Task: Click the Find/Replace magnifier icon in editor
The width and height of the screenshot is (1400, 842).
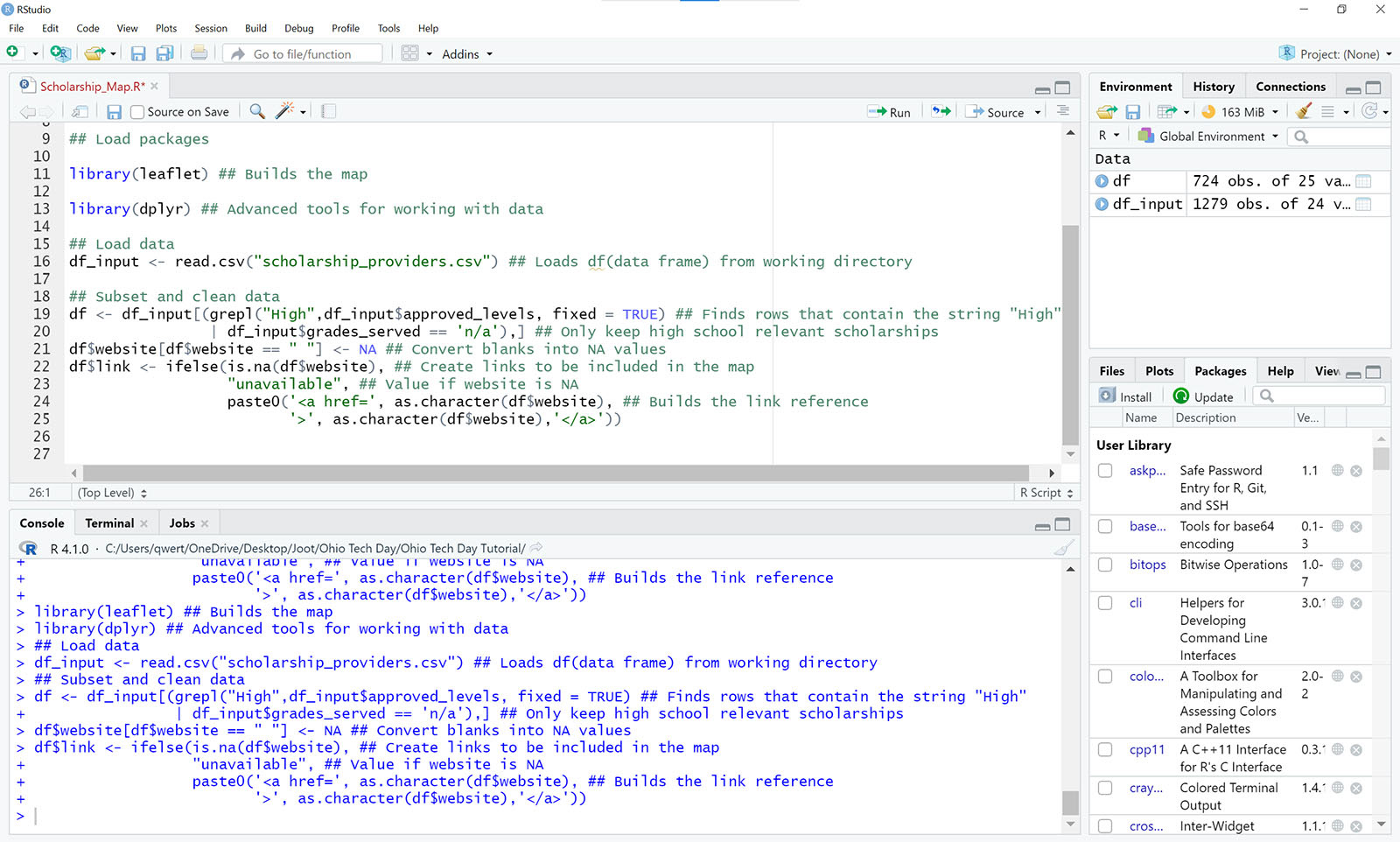Action: point(257,111)
